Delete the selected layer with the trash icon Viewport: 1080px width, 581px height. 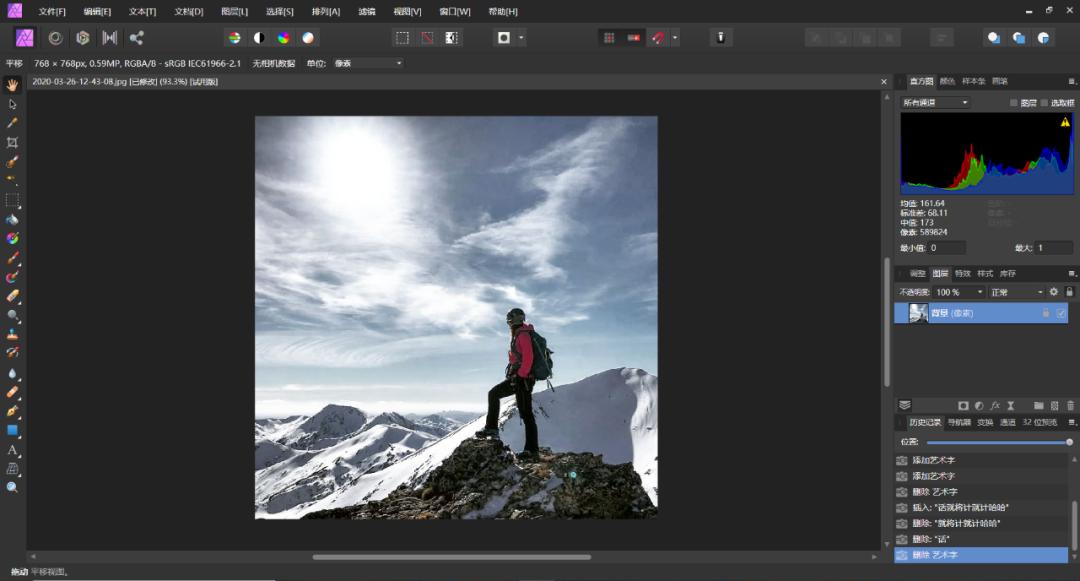point(1071,405)
